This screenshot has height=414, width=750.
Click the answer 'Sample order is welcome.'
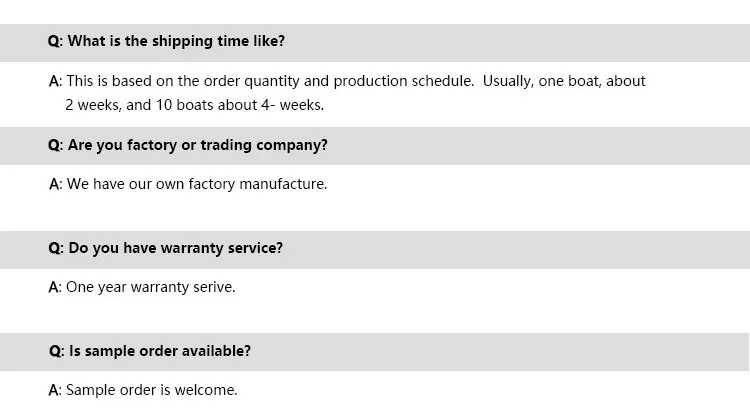152,390
